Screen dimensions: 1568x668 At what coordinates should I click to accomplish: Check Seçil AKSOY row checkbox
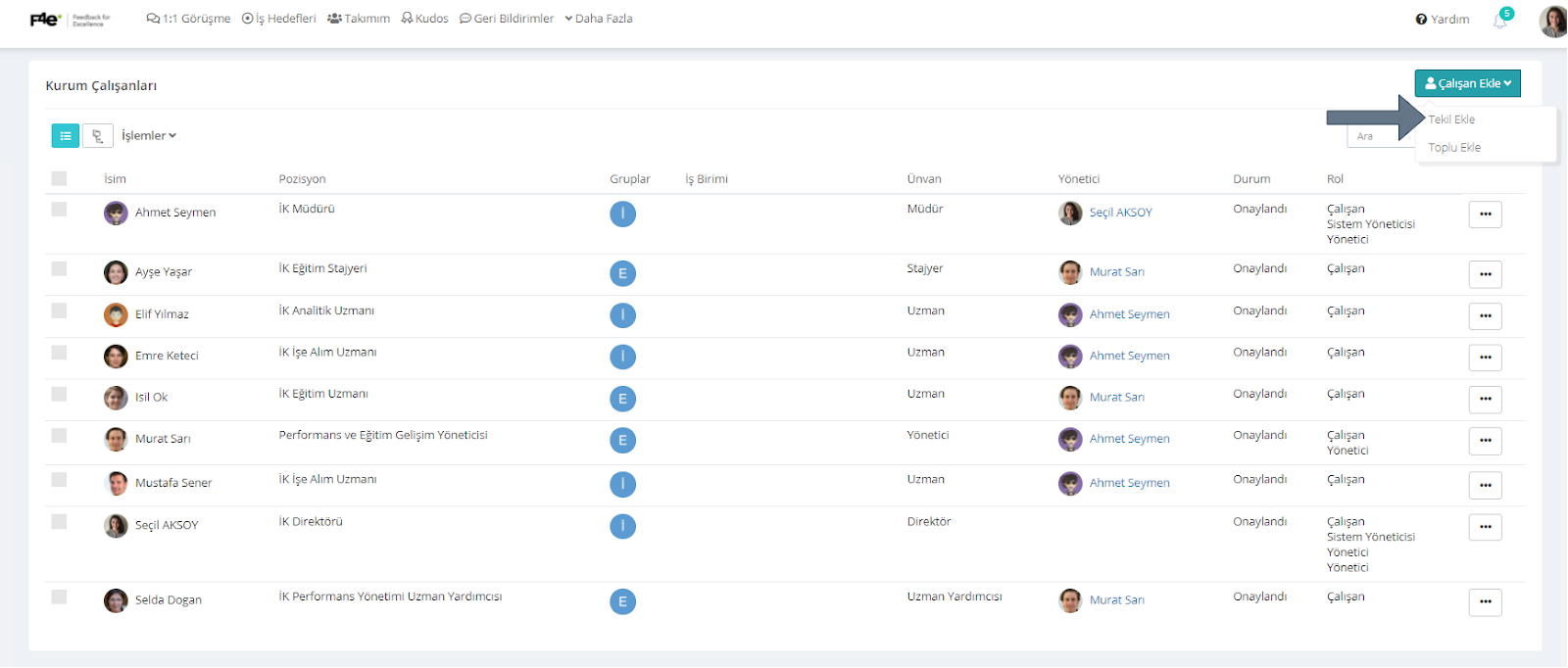pos(59,521)
